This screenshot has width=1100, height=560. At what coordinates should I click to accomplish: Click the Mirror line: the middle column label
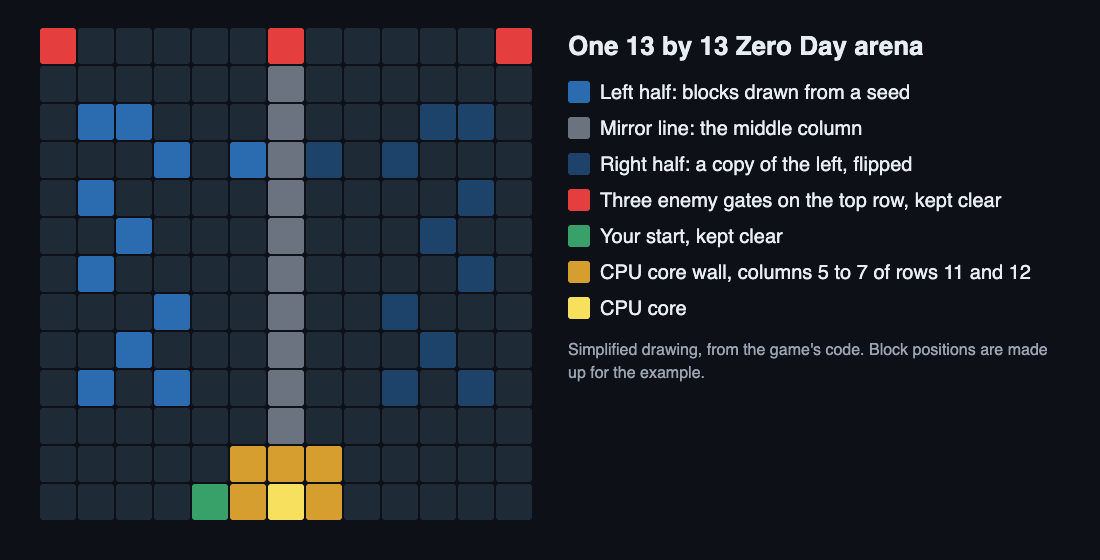coord(730,128)
